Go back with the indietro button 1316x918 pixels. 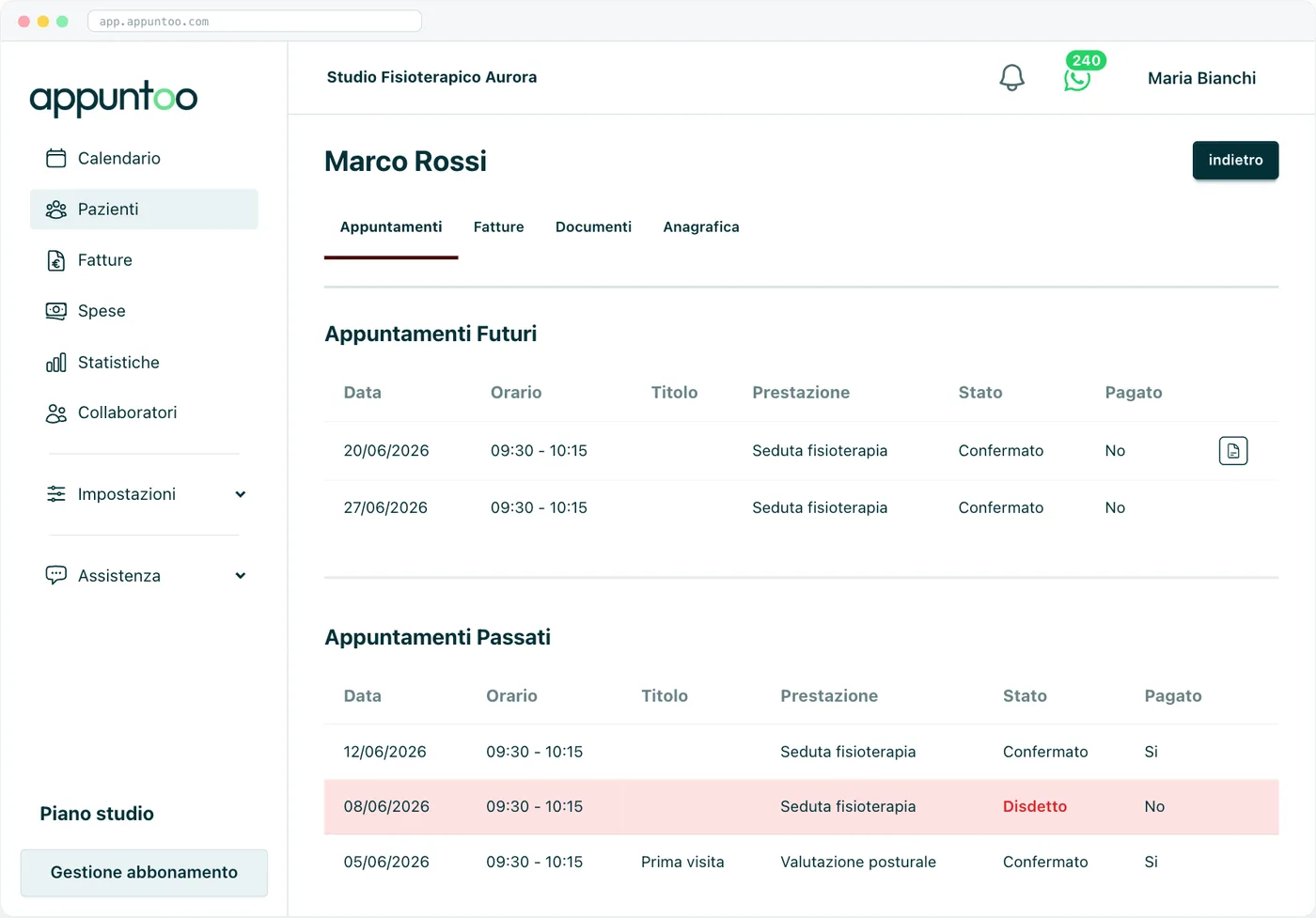pos(1235,160)
